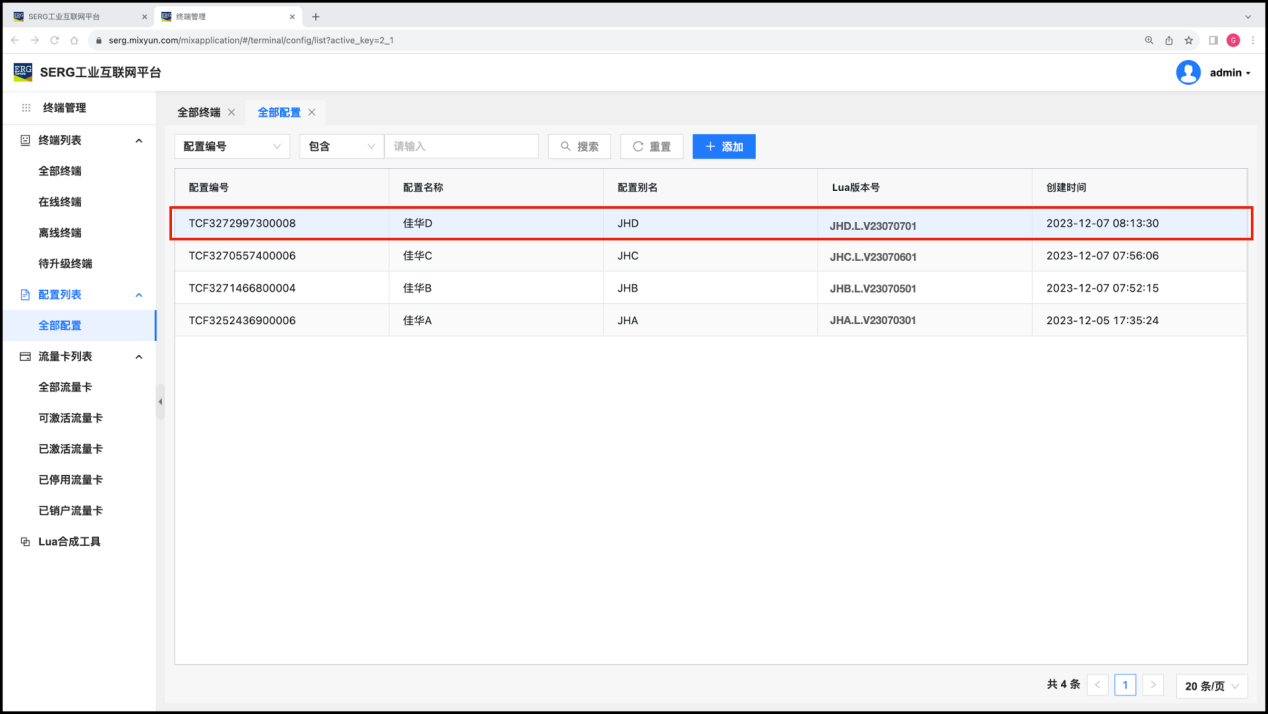Viewport: 1268px width, 714px height.
Task: Open the 配置编号 filter dropdown
Action: 232,146
